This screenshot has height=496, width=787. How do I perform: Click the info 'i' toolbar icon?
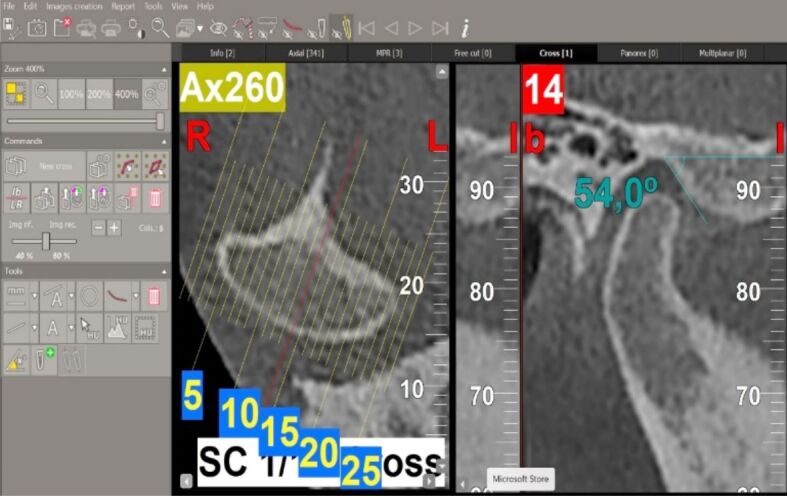(x=465, y=28)
